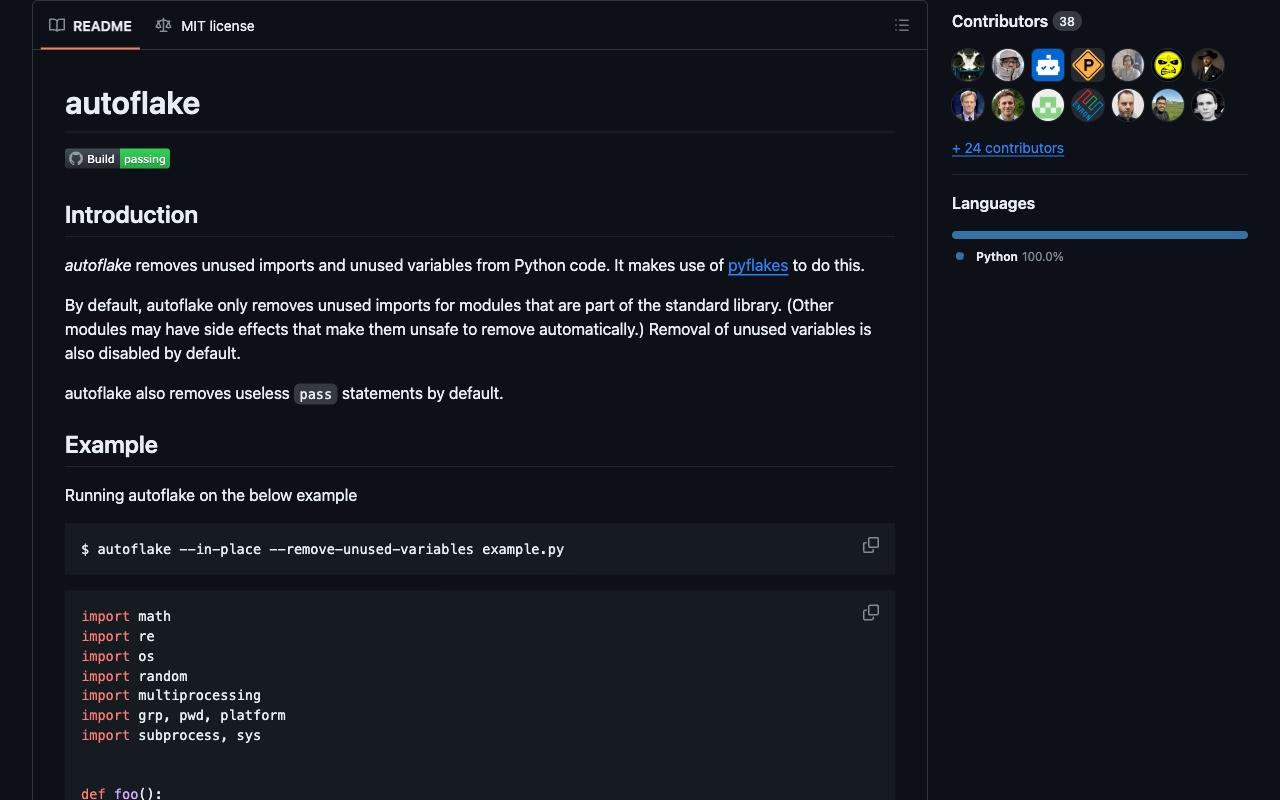Click the book icon on the README tab
1280x800 pixels.
(57, 26)
